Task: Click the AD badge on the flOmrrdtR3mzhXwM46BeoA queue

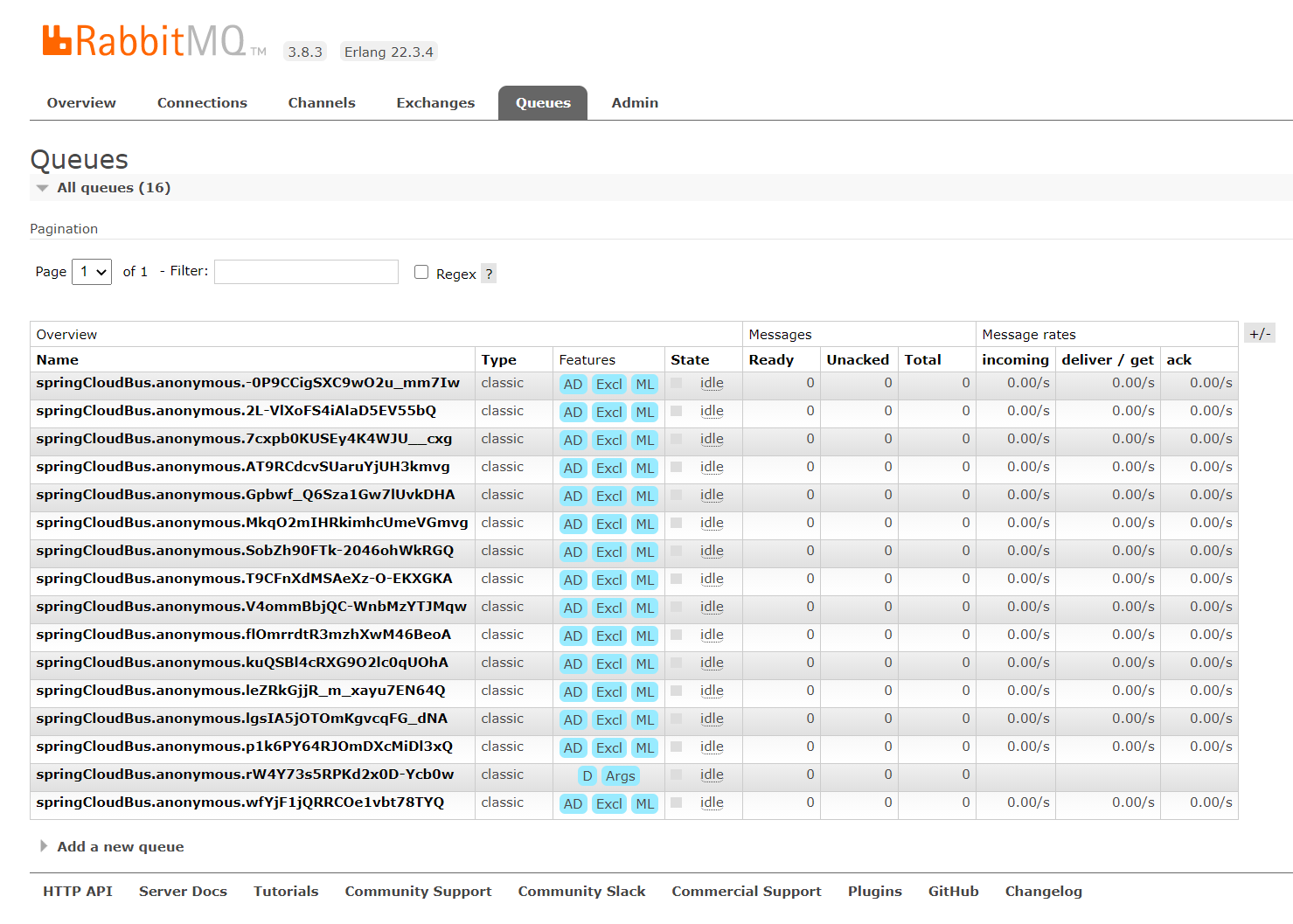Action: point(574,636)
